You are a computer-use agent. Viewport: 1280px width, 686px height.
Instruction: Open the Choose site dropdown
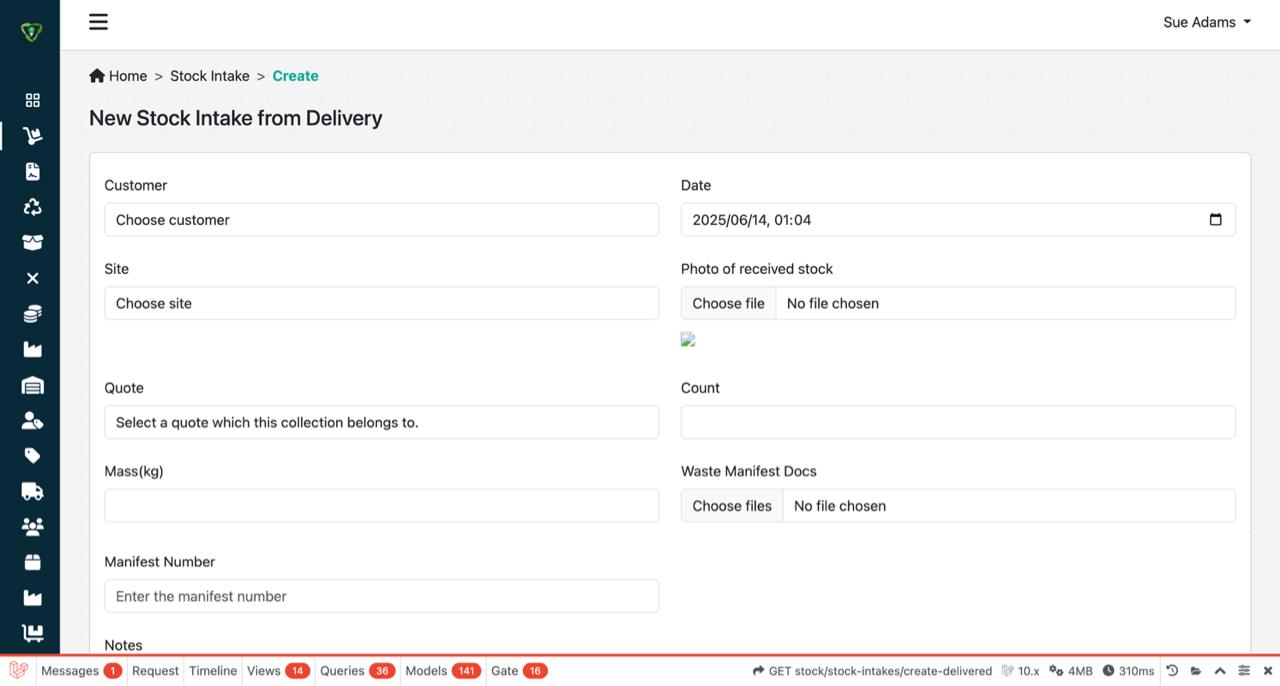coord(382,304)
